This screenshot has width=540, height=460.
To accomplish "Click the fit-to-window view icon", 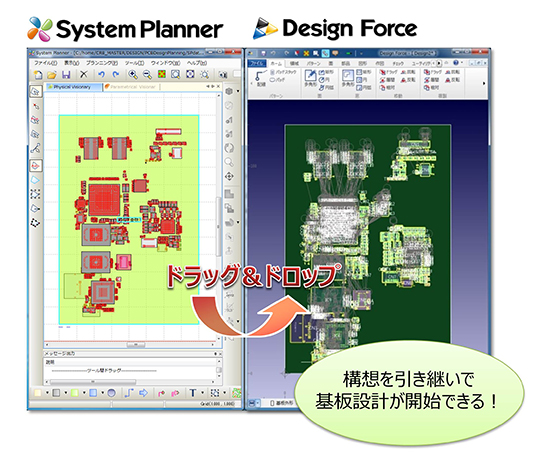I will [x=190, y=74].
